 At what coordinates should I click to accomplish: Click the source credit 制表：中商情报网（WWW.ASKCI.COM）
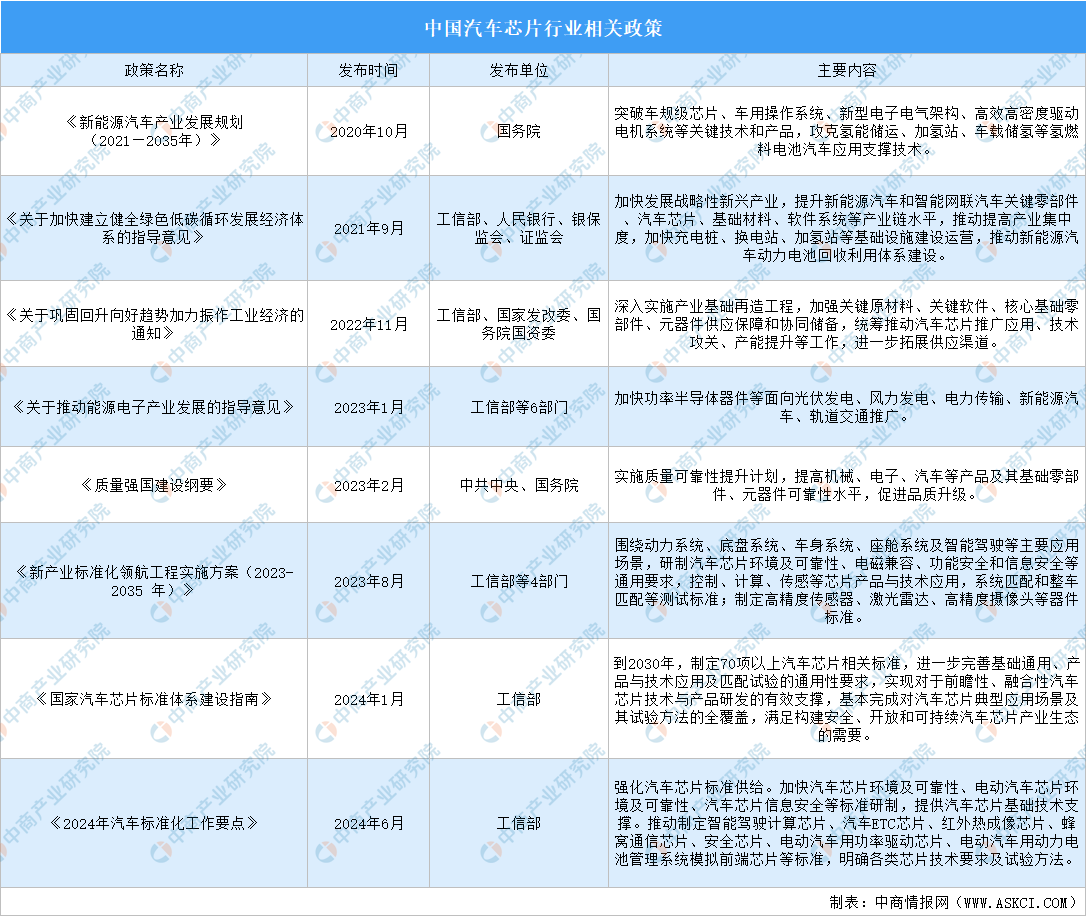coord(954,902)
